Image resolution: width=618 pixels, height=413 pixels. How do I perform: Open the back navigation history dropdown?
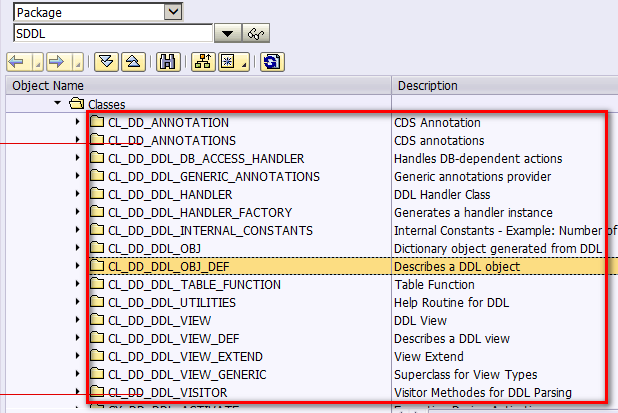pyautogui.click(x=38, y=62)
